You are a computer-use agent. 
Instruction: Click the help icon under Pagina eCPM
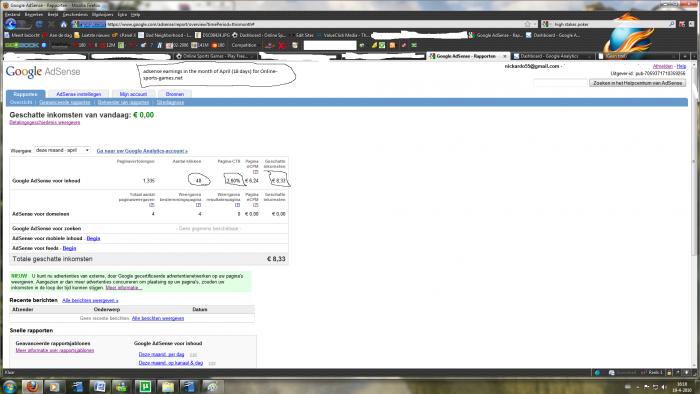255,172
